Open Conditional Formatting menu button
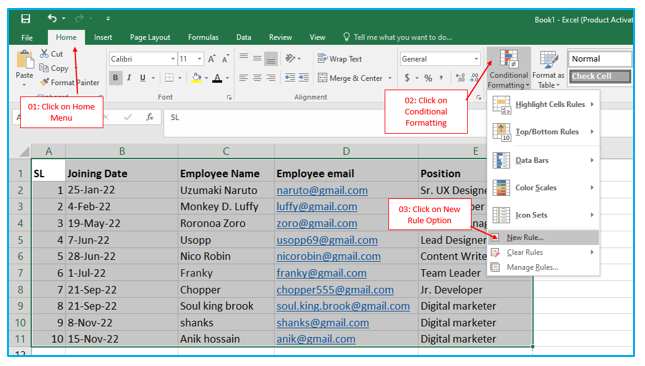The height and width of the screenshot is (366, 645). (x=509, y=69)
